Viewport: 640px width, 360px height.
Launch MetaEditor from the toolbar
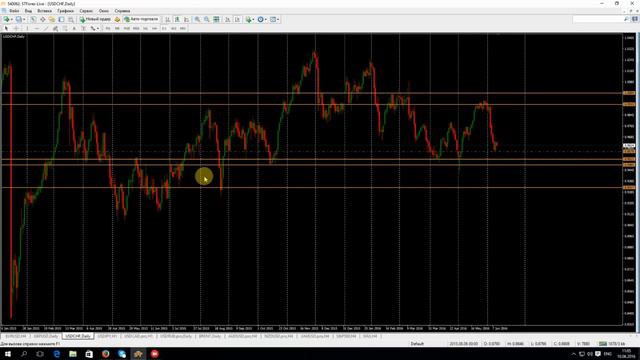pyautogui.click(x=118, y=19)
